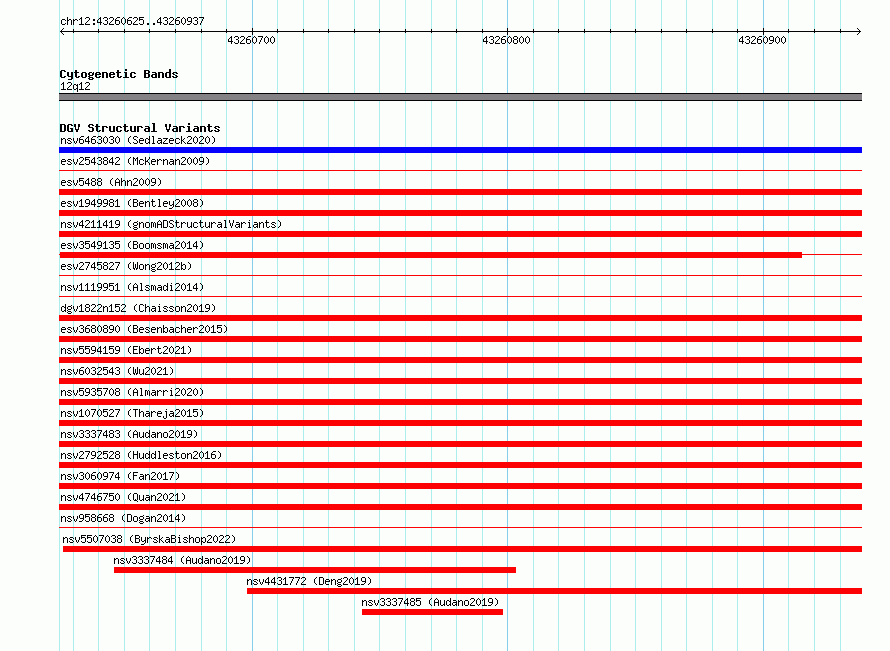
Task: Click the red nsv4431772 Deng2019 bar
Action: [555, 591]
